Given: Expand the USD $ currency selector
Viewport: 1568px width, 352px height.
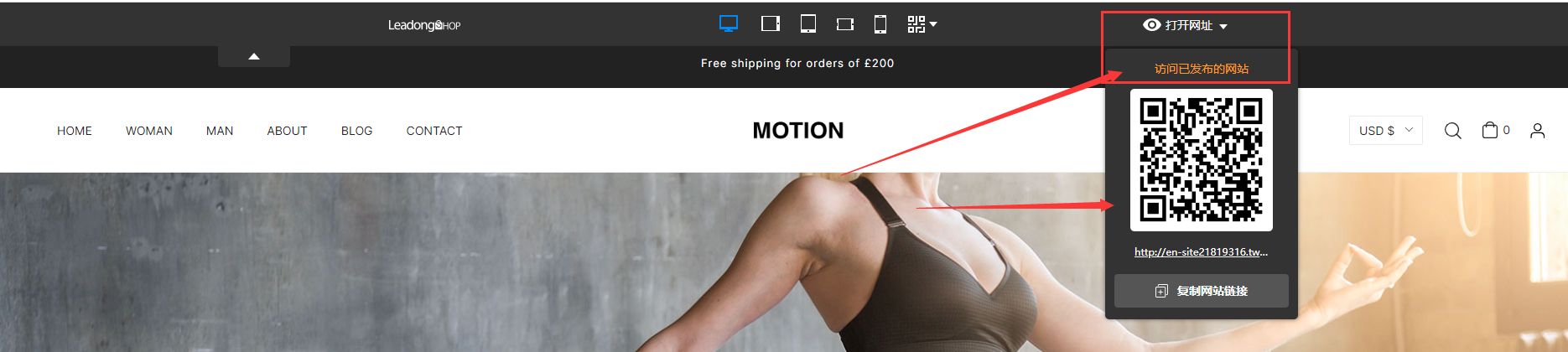Looking at the screenshot, I should [1386, 131].
